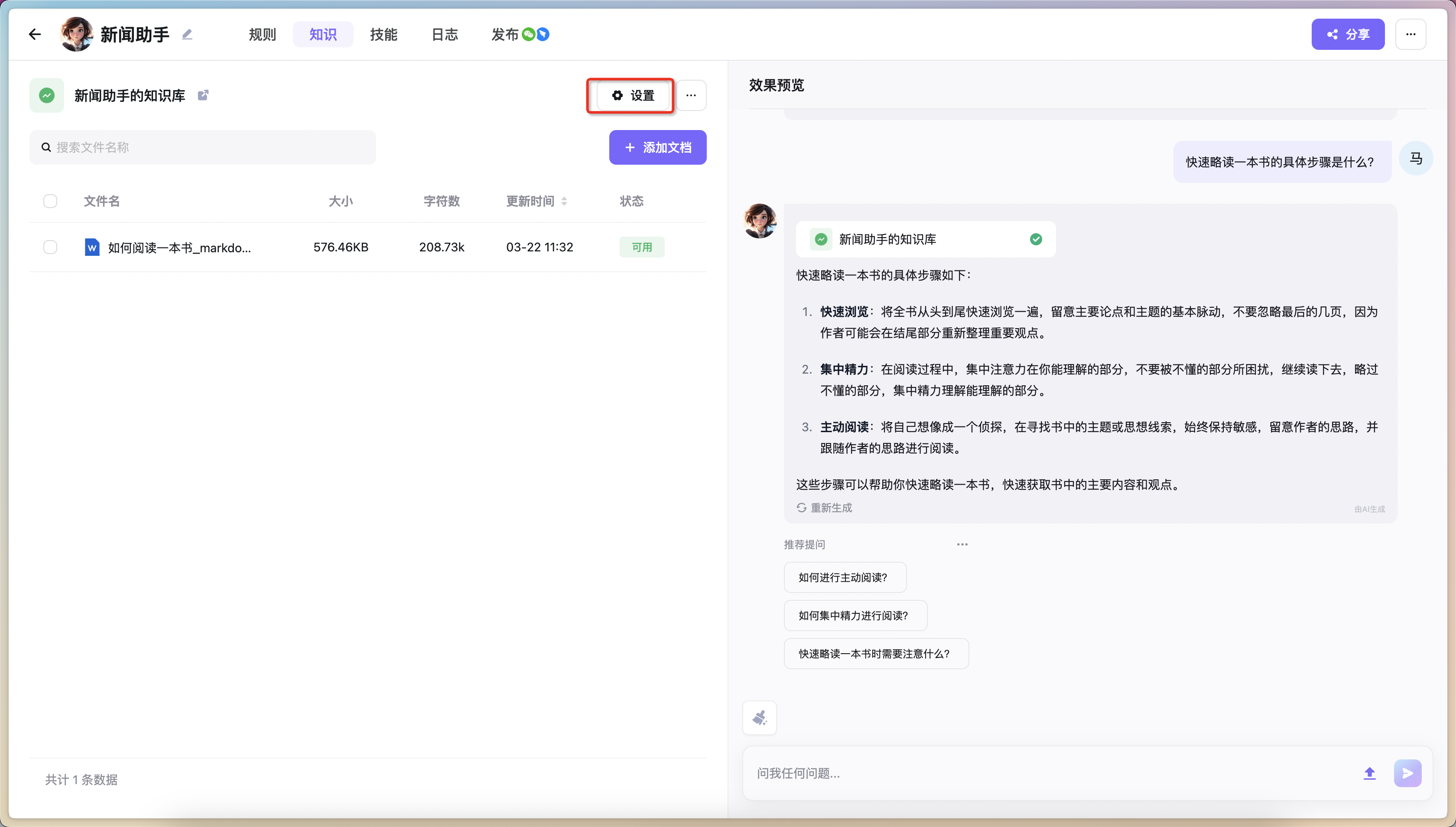Click the 字符数 column header
The height and width of the screenshot is (827, 1456).
[x=442, y=201]
